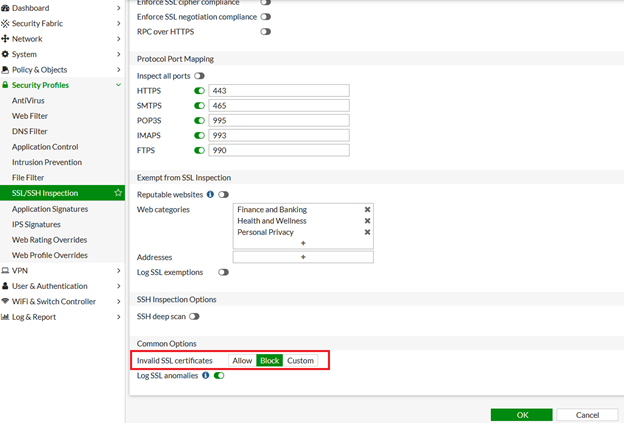Open the AntiVirus profile page

coord(28,100)
